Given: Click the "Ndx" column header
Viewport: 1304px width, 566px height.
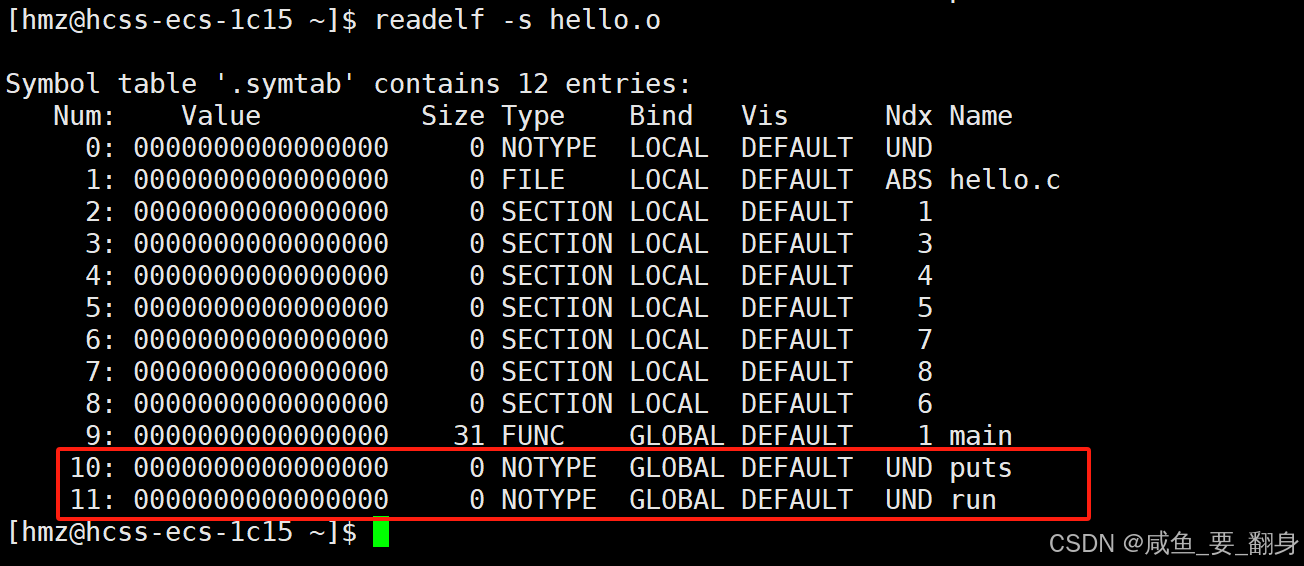Looking at the screenshot, I should pyautogui.click(x=909, y=116).
